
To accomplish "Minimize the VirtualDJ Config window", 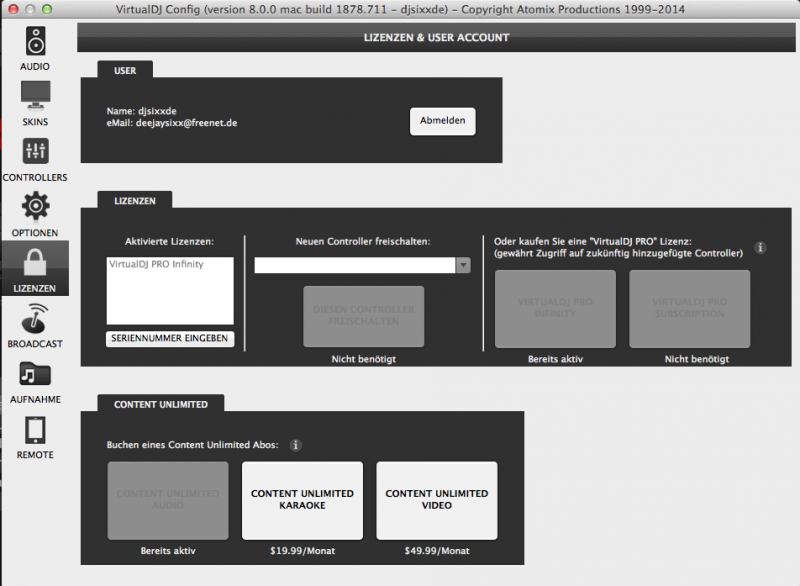I will coord(30,9).
